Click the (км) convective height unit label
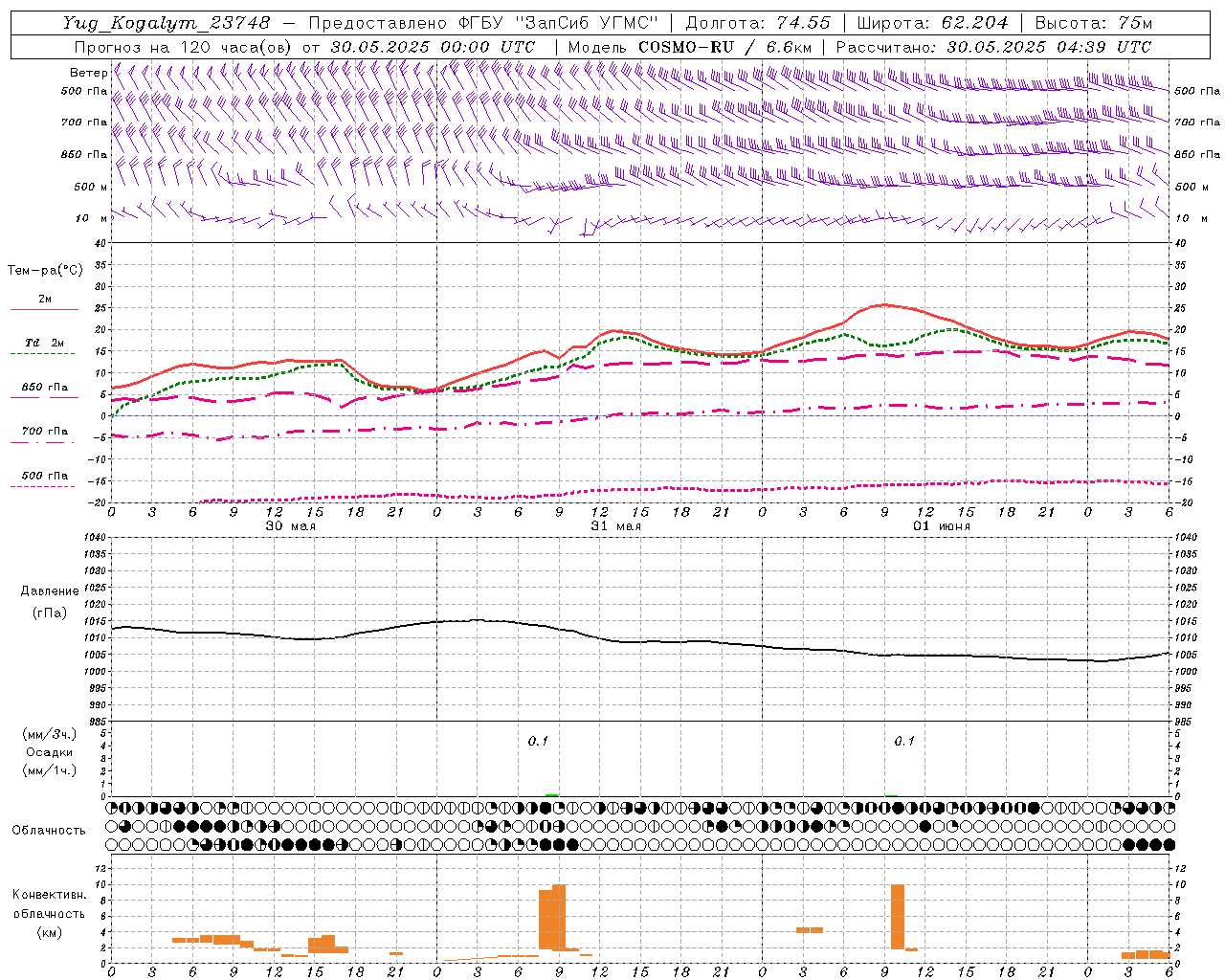 50,932
